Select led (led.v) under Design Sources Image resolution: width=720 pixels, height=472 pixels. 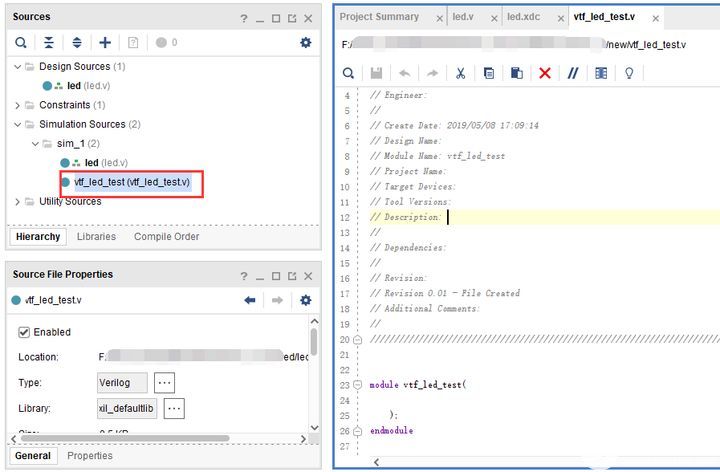pos(76,86)
